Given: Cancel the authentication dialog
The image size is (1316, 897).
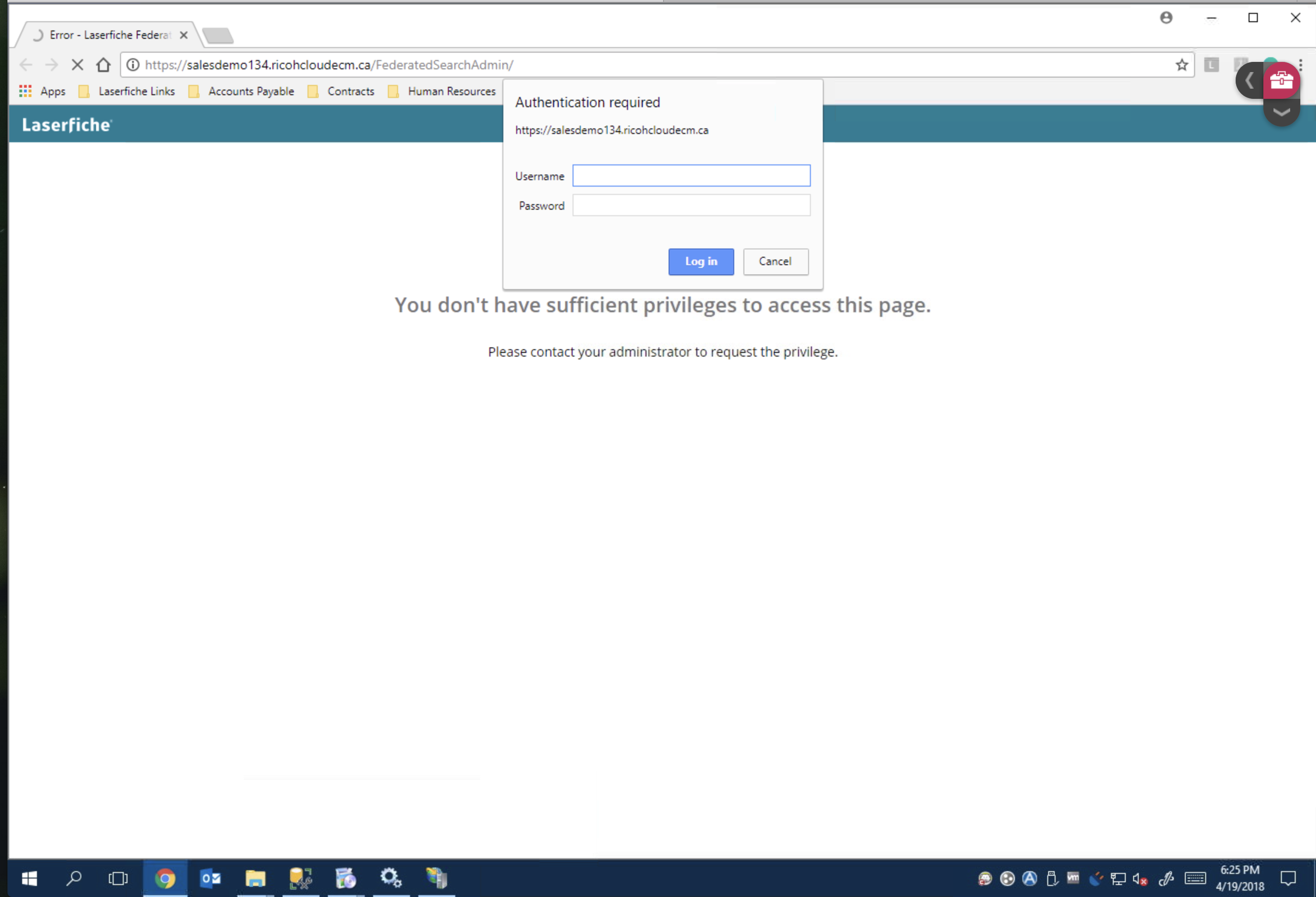Looking at the screenshot, I should [x=775, y=261].
